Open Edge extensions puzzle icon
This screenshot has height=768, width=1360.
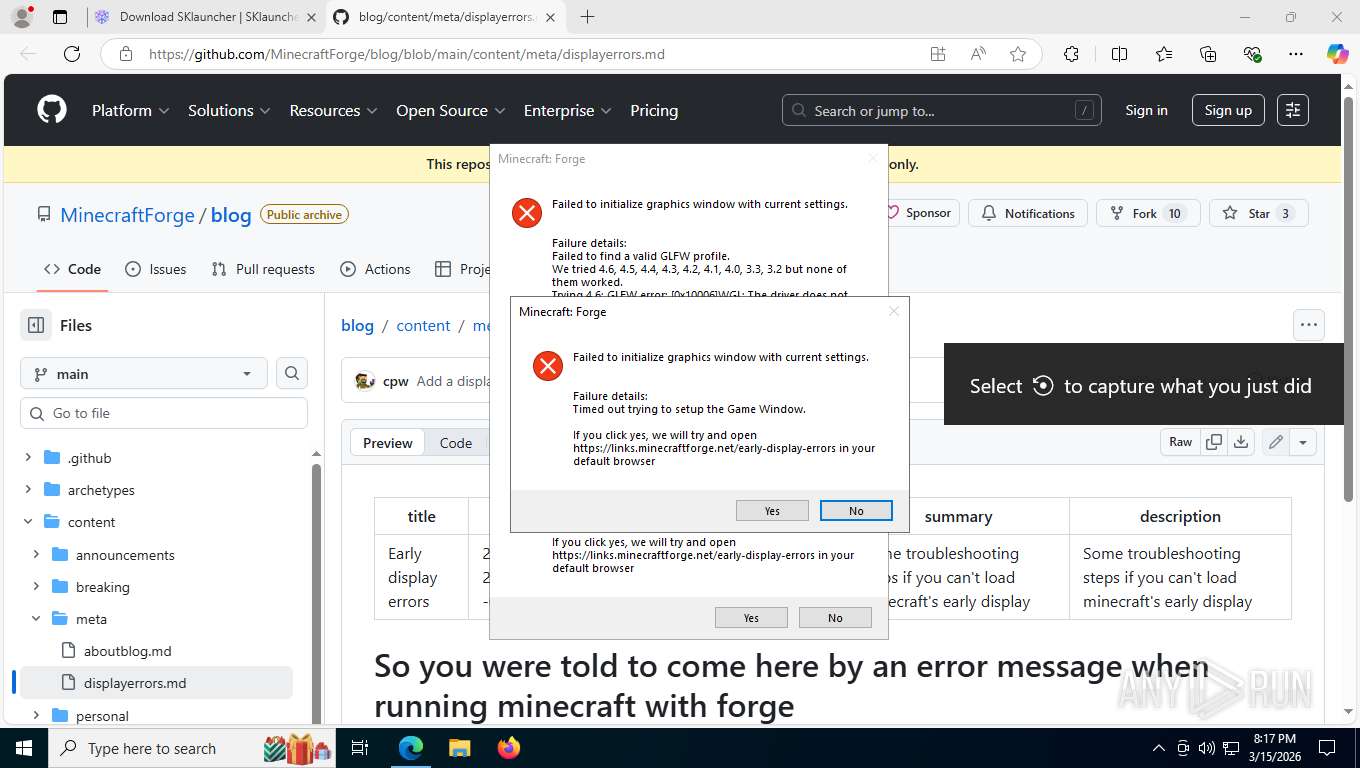pyautogui.click(x=1071, y=54)
